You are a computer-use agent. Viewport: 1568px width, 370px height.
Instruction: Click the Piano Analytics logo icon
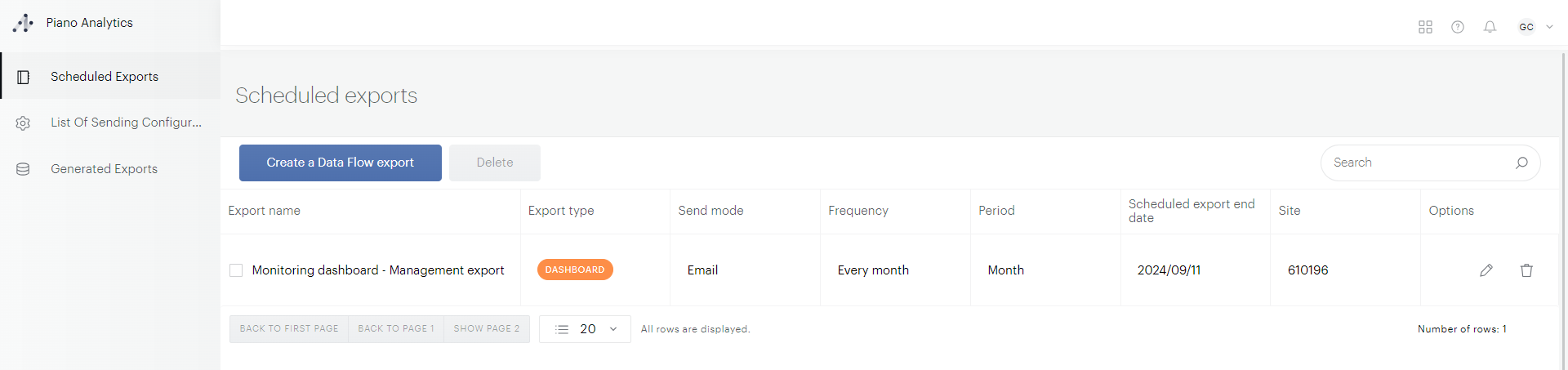pyautogui.click(x=23, y=23)
